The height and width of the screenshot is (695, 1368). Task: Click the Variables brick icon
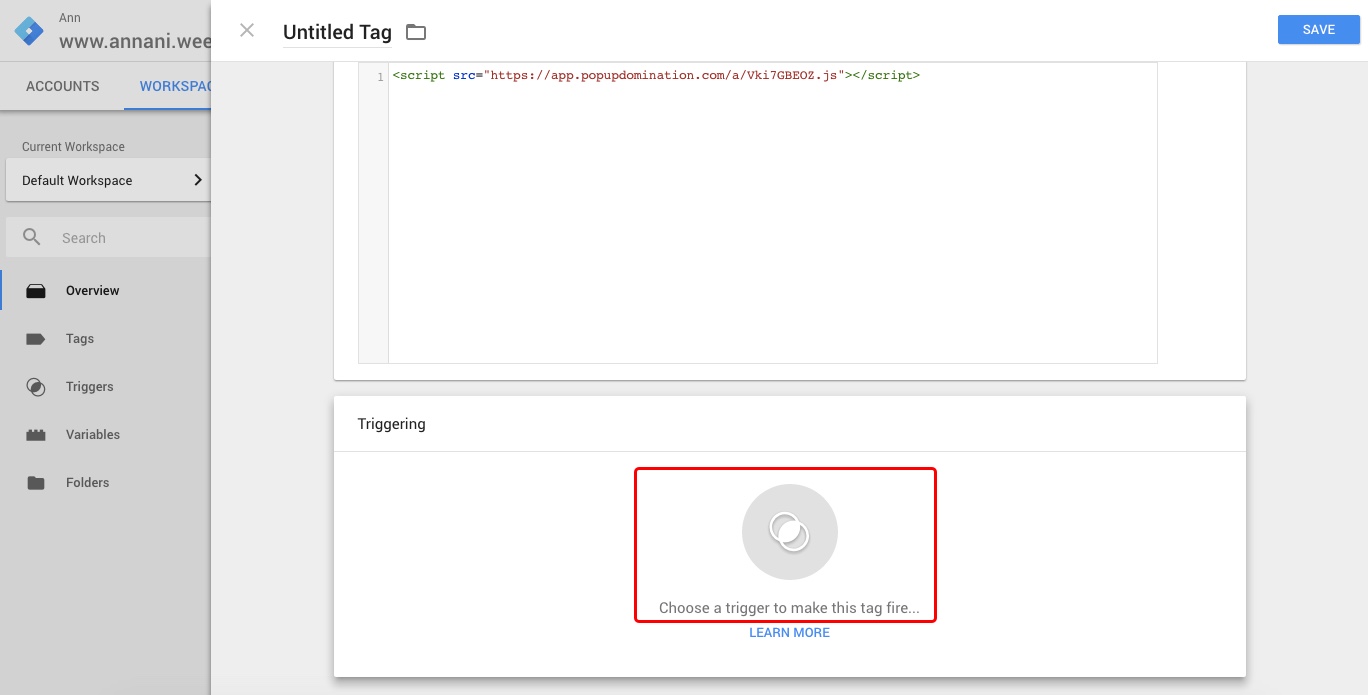pyautogui.click(x=36, y=435)
